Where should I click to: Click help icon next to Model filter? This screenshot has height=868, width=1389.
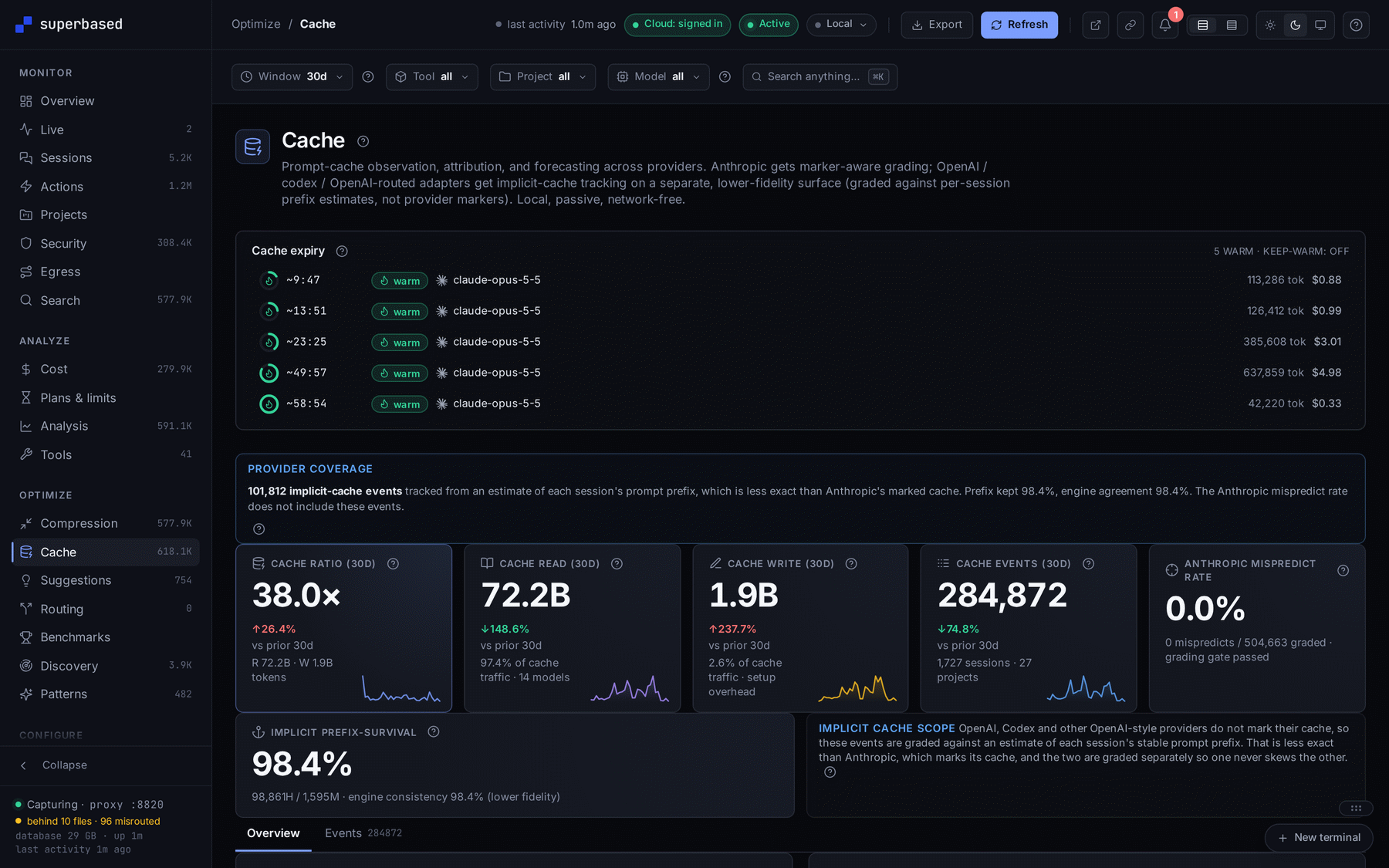pyautogui.click(x=725, y=76)
